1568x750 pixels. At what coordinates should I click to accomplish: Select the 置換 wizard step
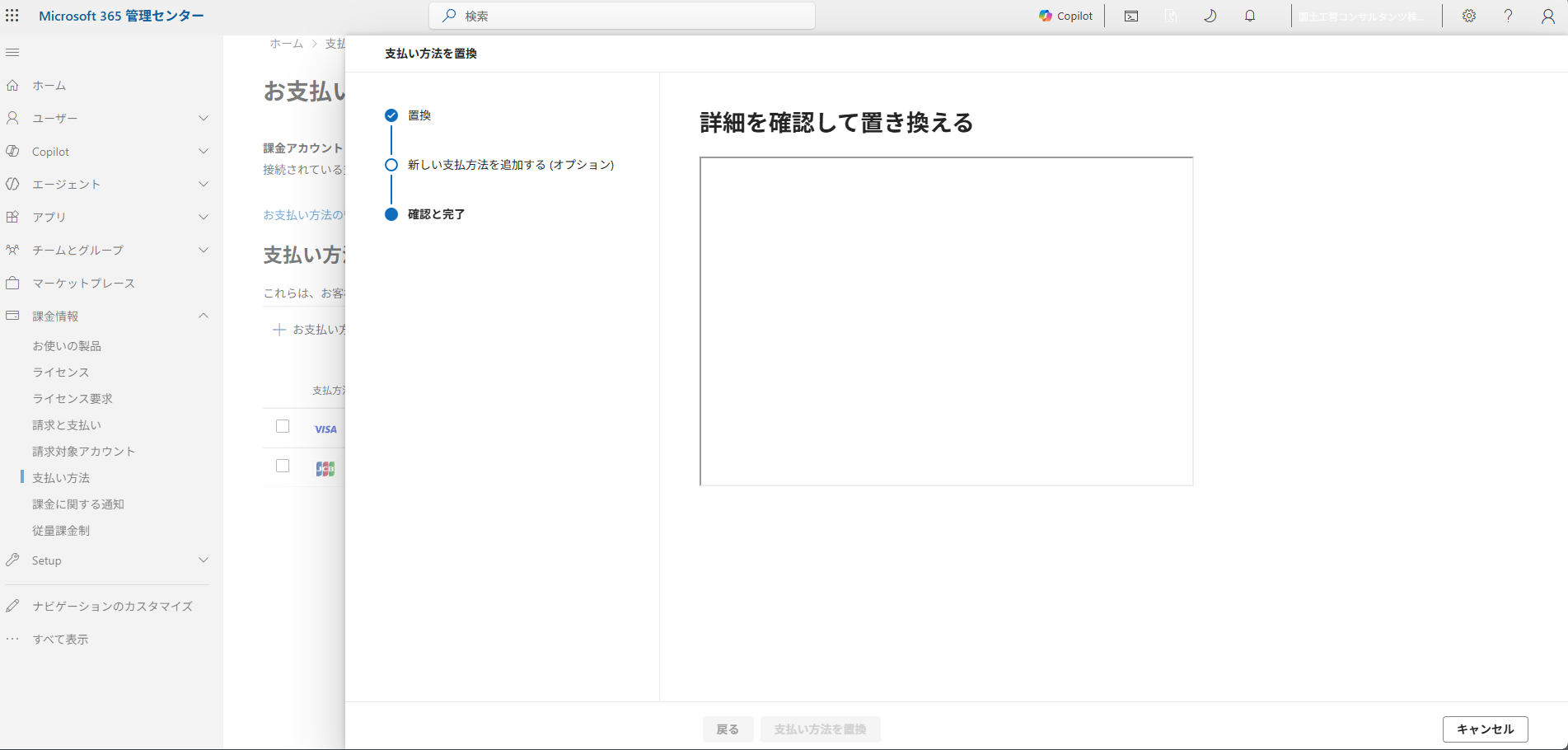[408, 115]
